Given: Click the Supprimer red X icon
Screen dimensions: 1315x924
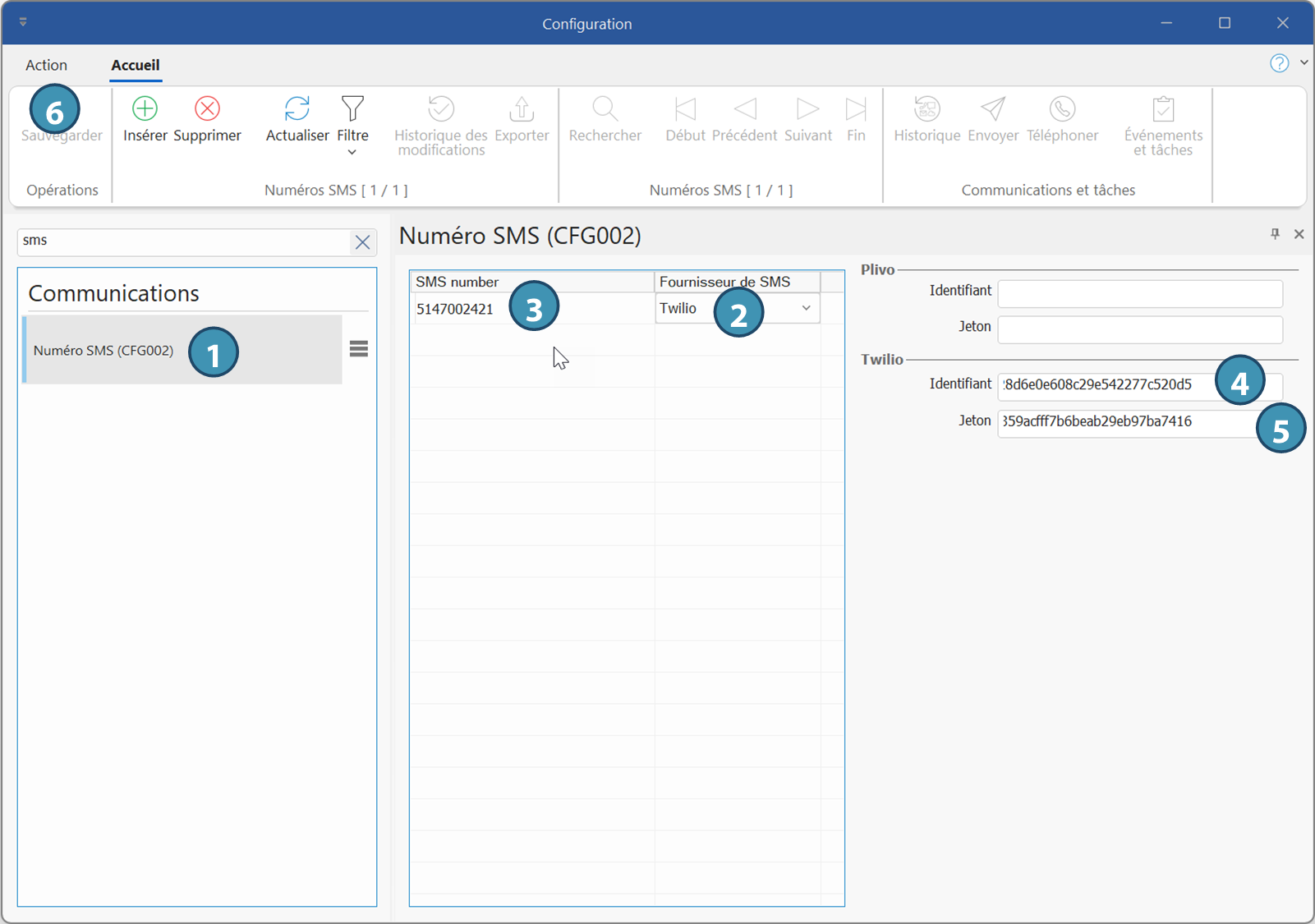Looking at the screenshot, I should coord(207,109).
